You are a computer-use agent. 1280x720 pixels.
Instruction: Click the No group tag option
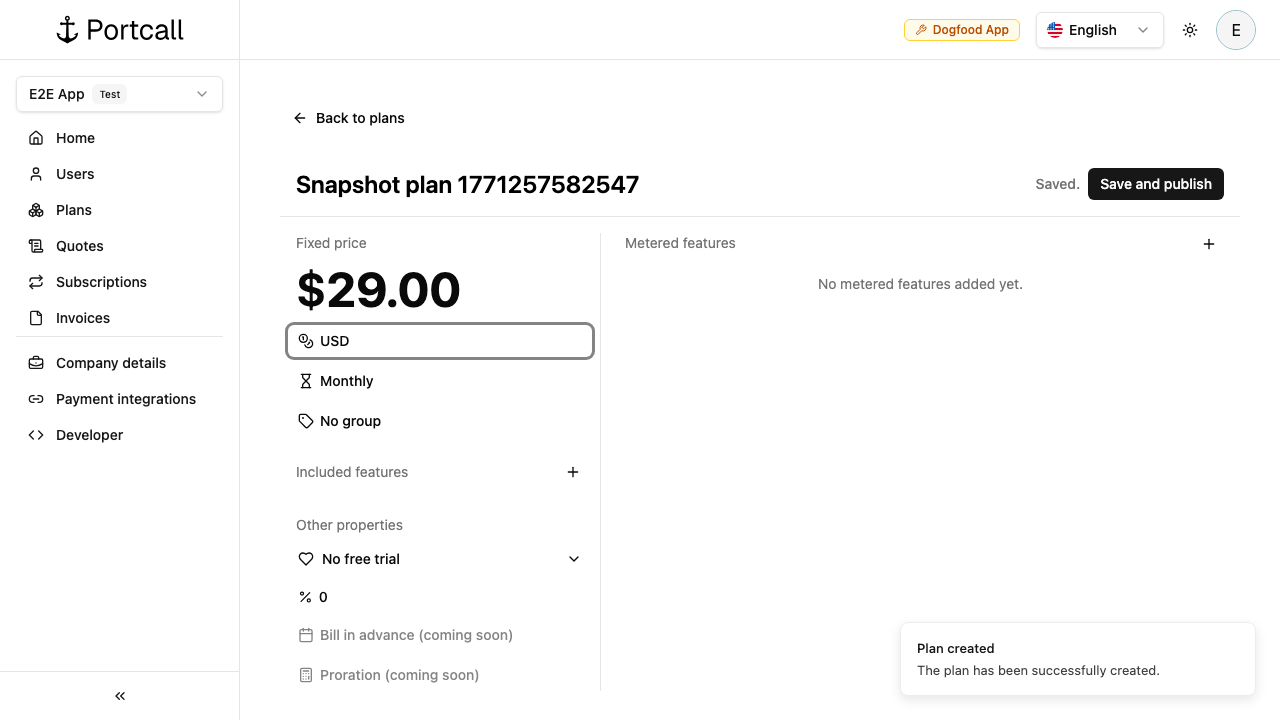pos(350,421)
